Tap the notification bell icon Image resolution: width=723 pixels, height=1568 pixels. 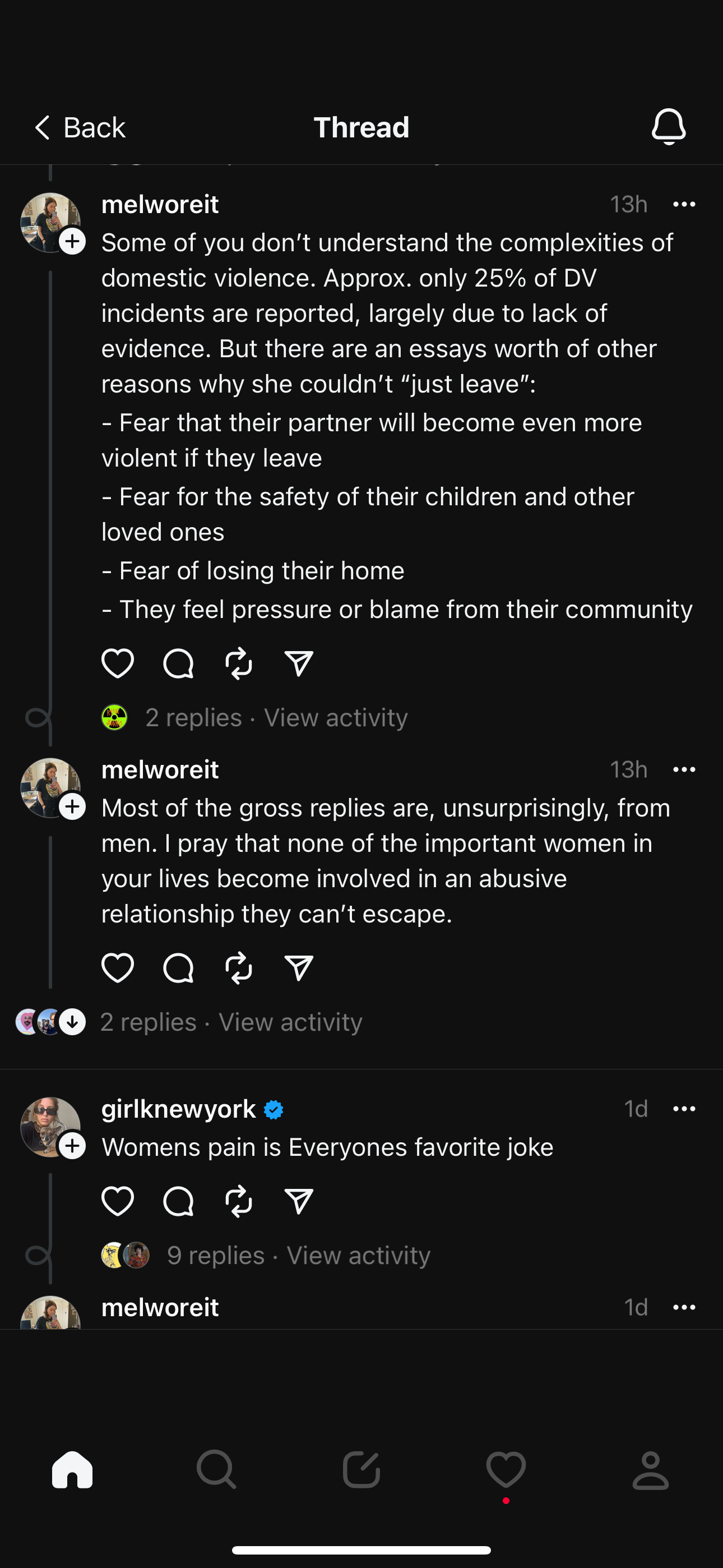(x=668, y=127)
